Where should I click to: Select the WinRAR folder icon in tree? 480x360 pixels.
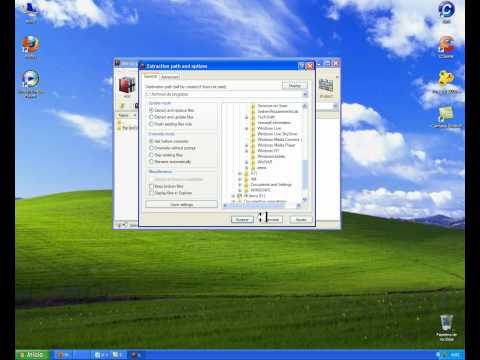pos(253,162)
